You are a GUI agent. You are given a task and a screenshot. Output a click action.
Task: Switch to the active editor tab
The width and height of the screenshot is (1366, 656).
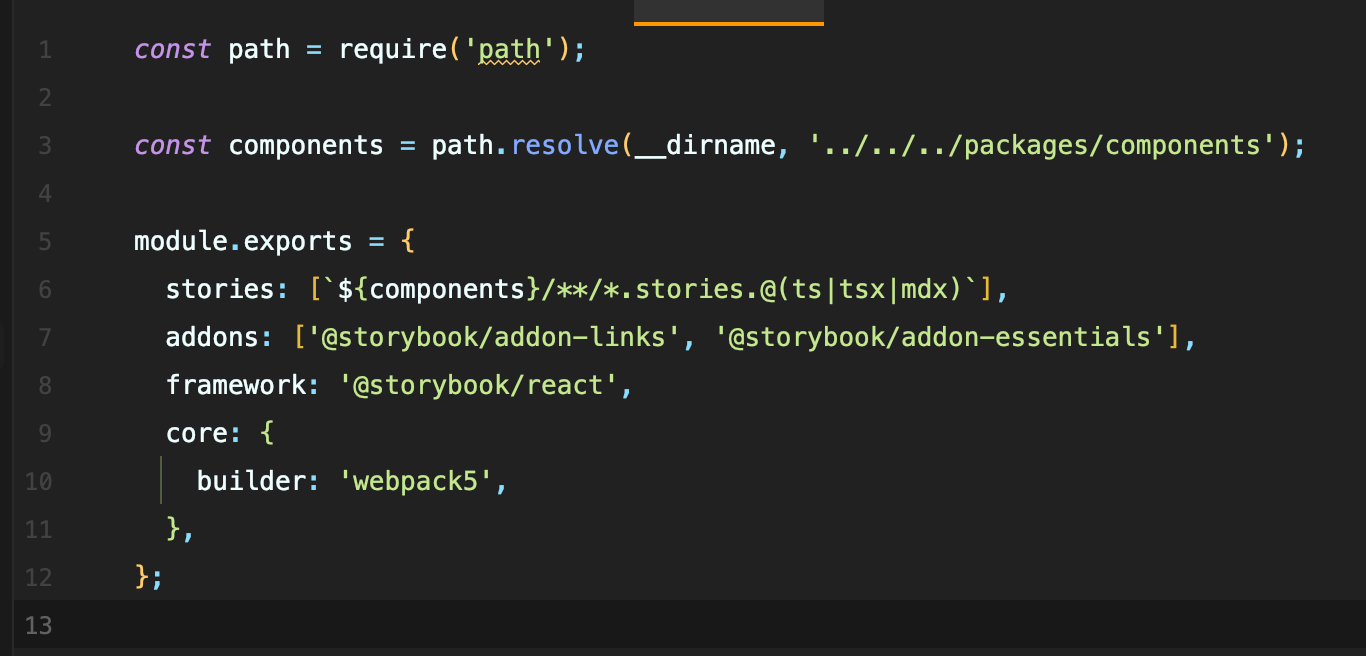[x=727, y=10]
